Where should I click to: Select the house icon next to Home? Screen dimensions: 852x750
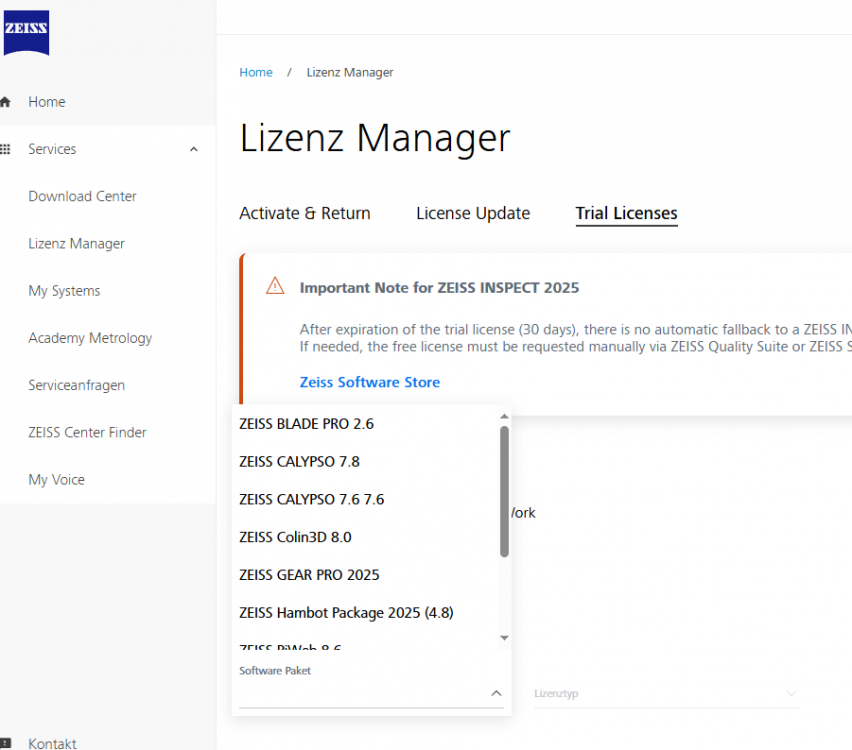[8, 101]
